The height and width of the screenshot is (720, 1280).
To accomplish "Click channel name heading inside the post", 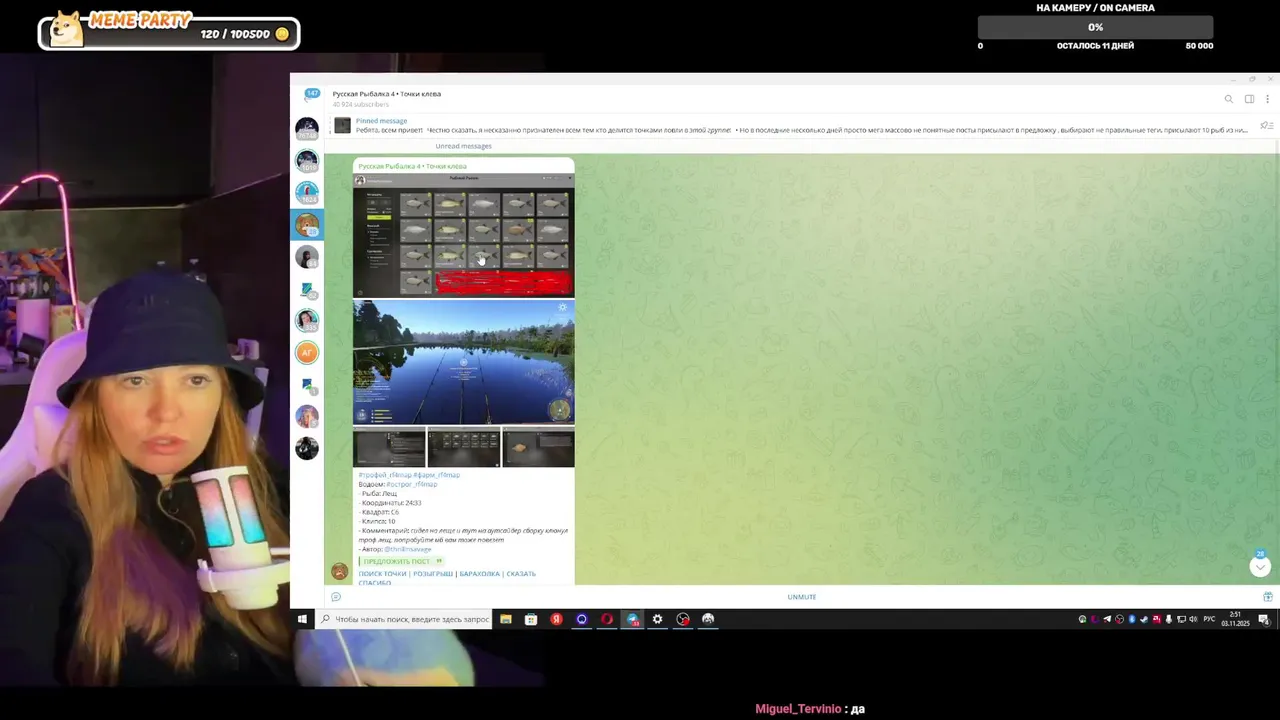I will tap(412, 166).
